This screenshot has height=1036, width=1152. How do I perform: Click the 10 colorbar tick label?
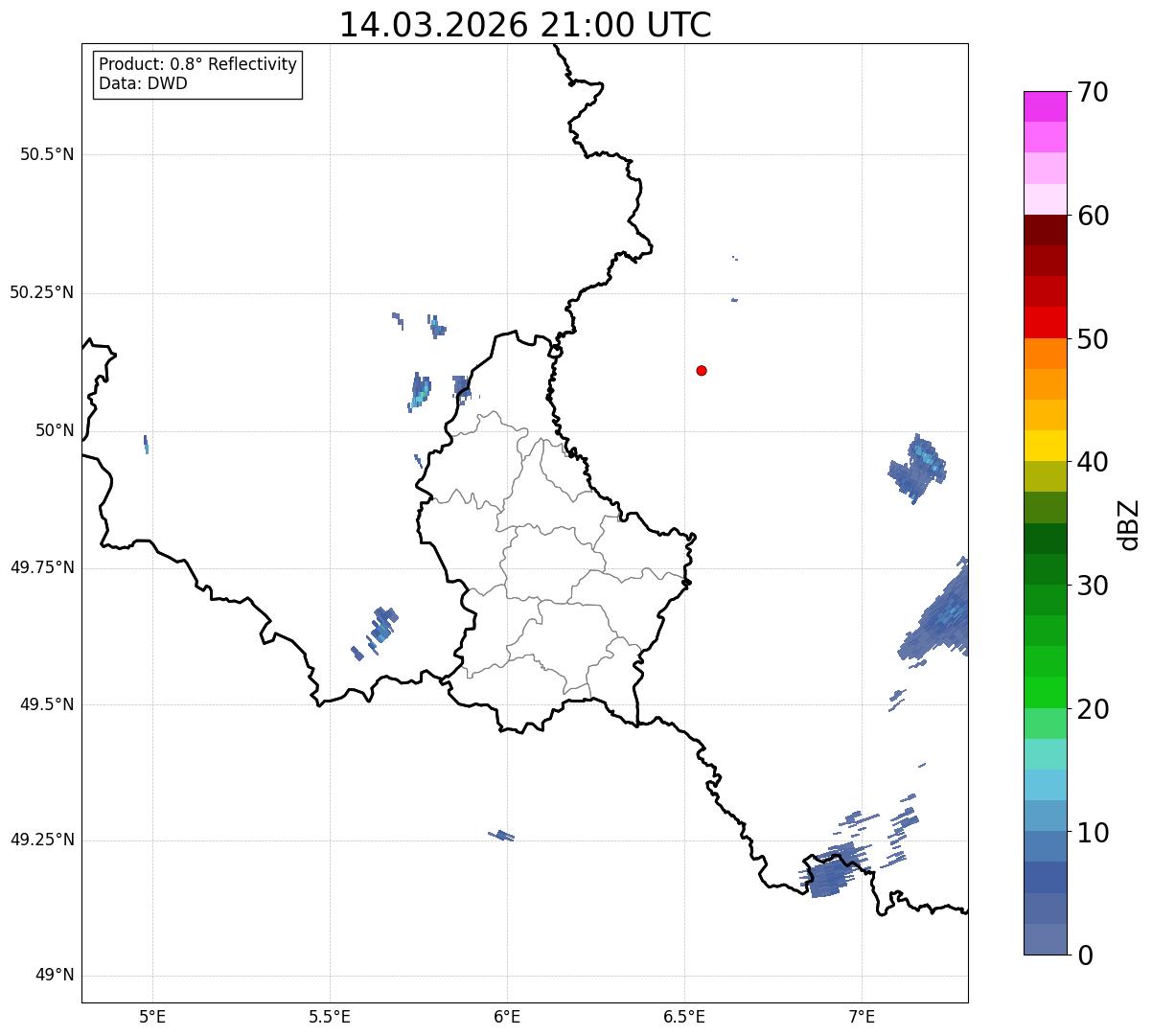(1093, 833)
